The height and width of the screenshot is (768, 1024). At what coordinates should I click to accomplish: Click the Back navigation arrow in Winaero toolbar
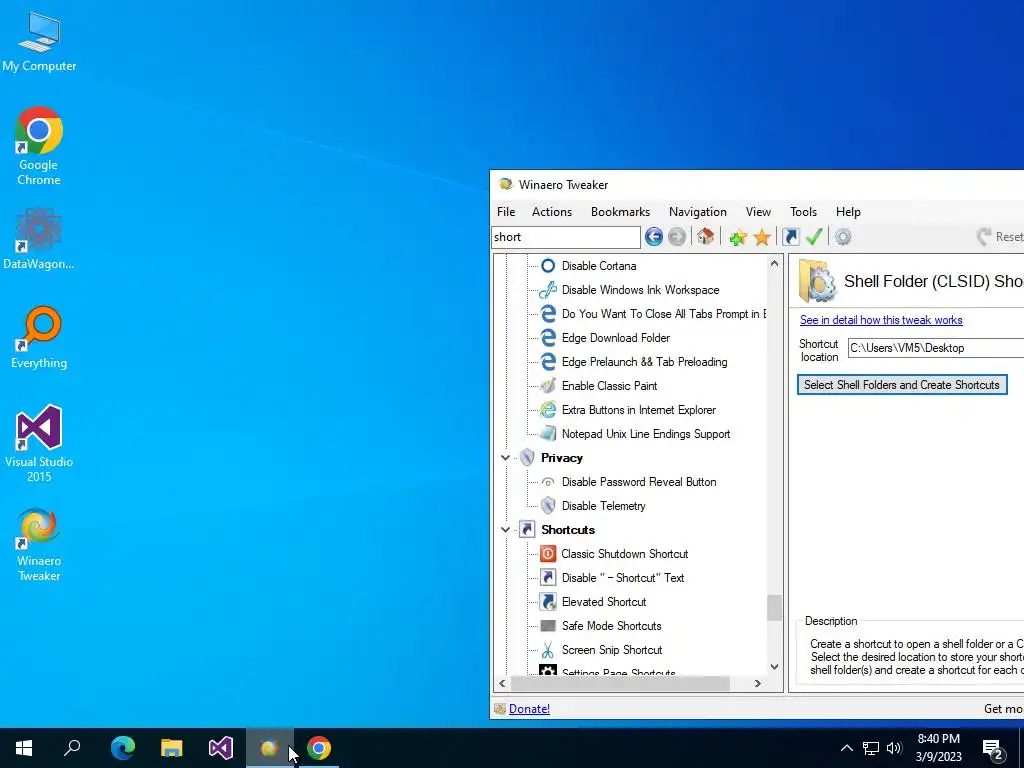click(x=654, y=236)
